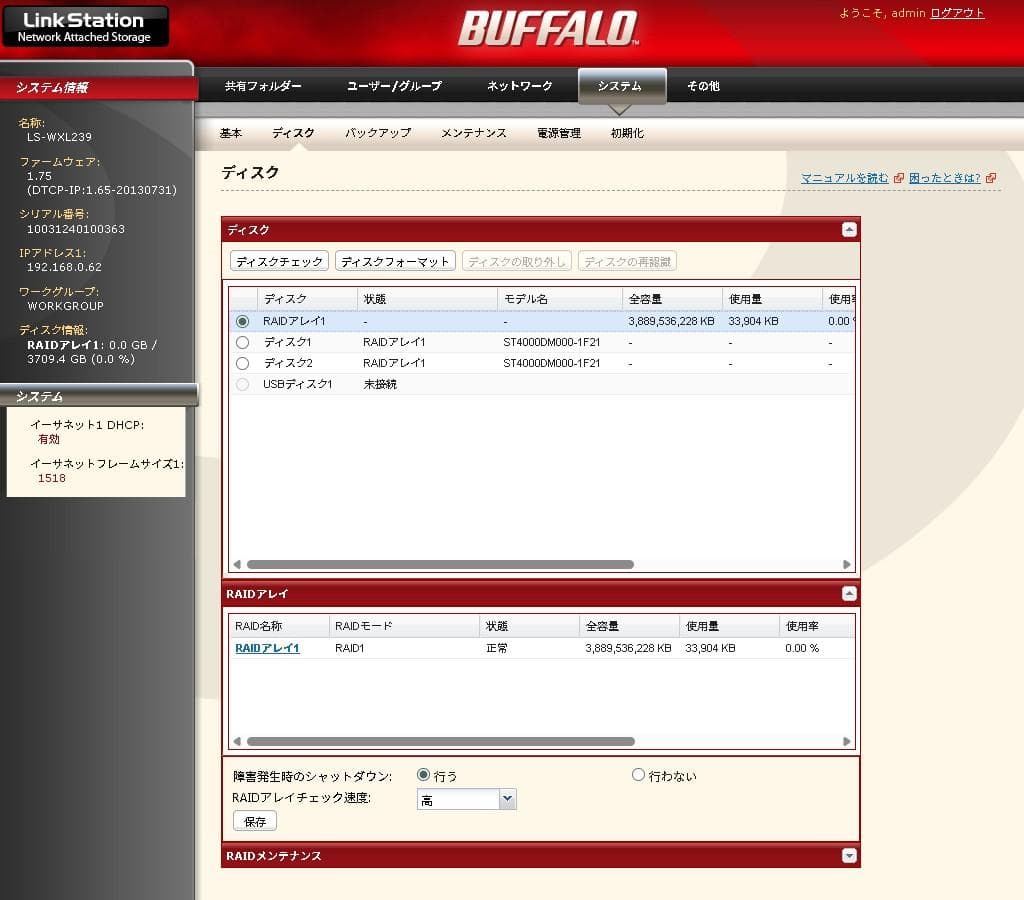Choose 行わない for shutdown on failure

638,775
